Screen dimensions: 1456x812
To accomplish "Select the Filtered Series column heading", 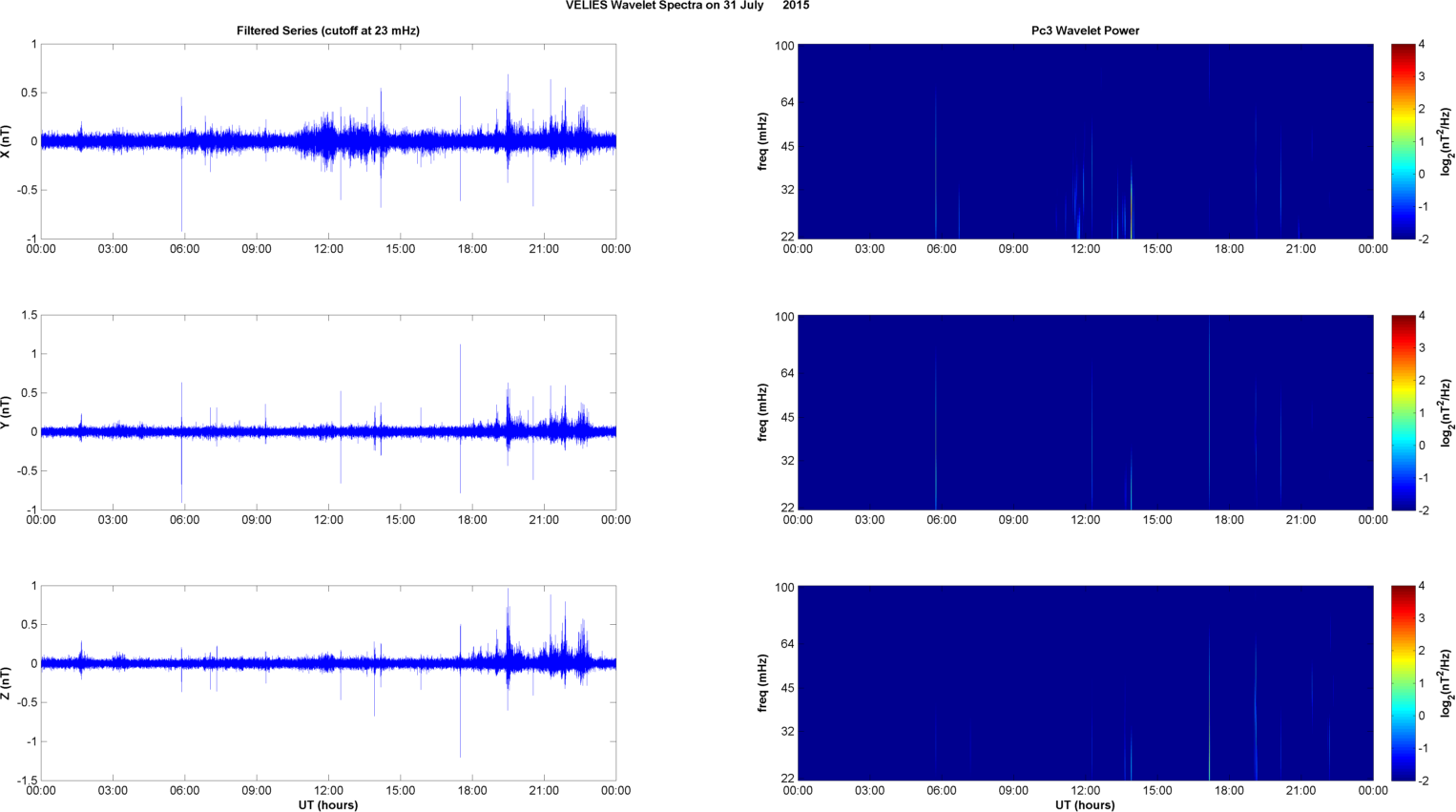I will pyautogui.click(x=328, y=31).
